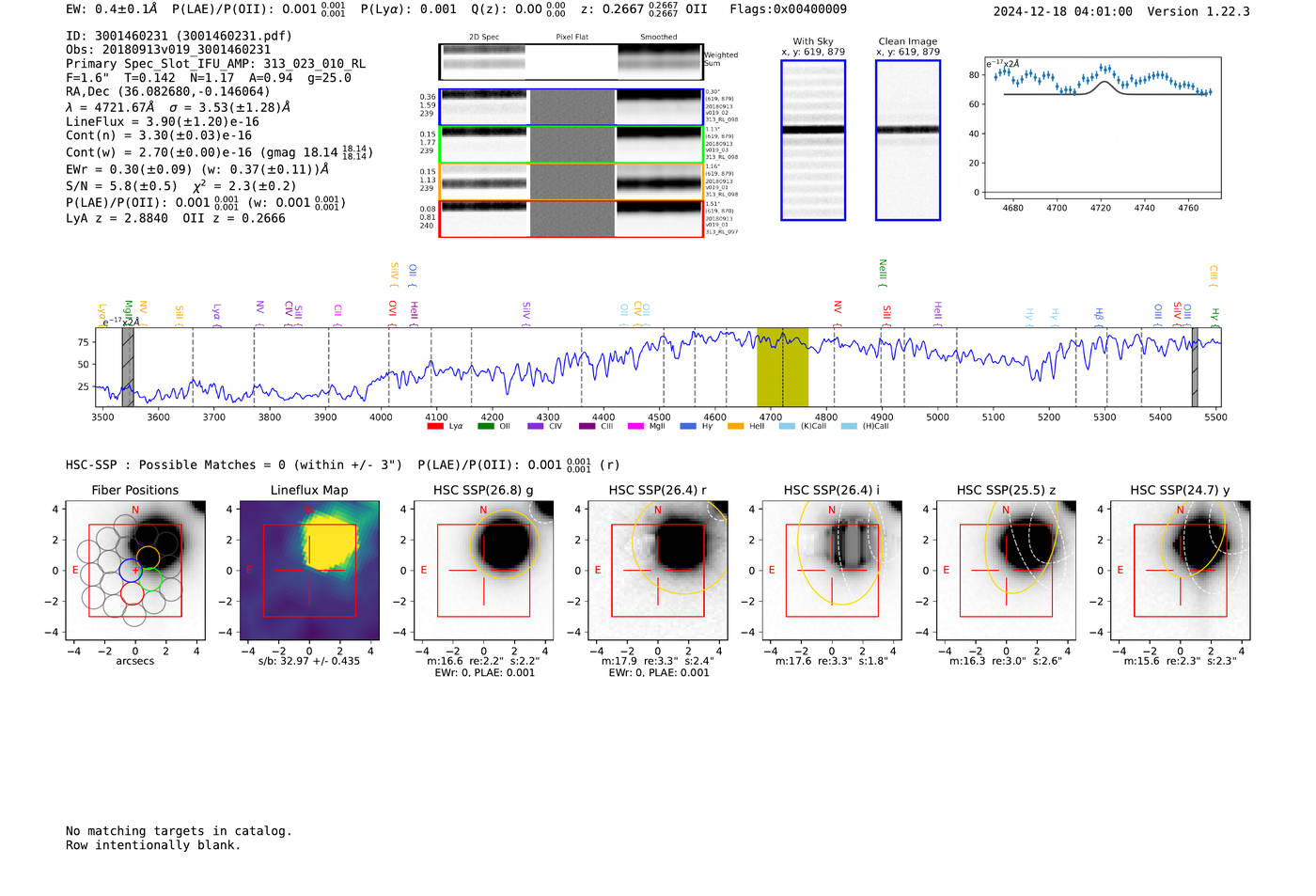Click the 'z: 0.2667 OII' header text
The width and height of the screenshot is (1316, 896).
coord(644,9)
